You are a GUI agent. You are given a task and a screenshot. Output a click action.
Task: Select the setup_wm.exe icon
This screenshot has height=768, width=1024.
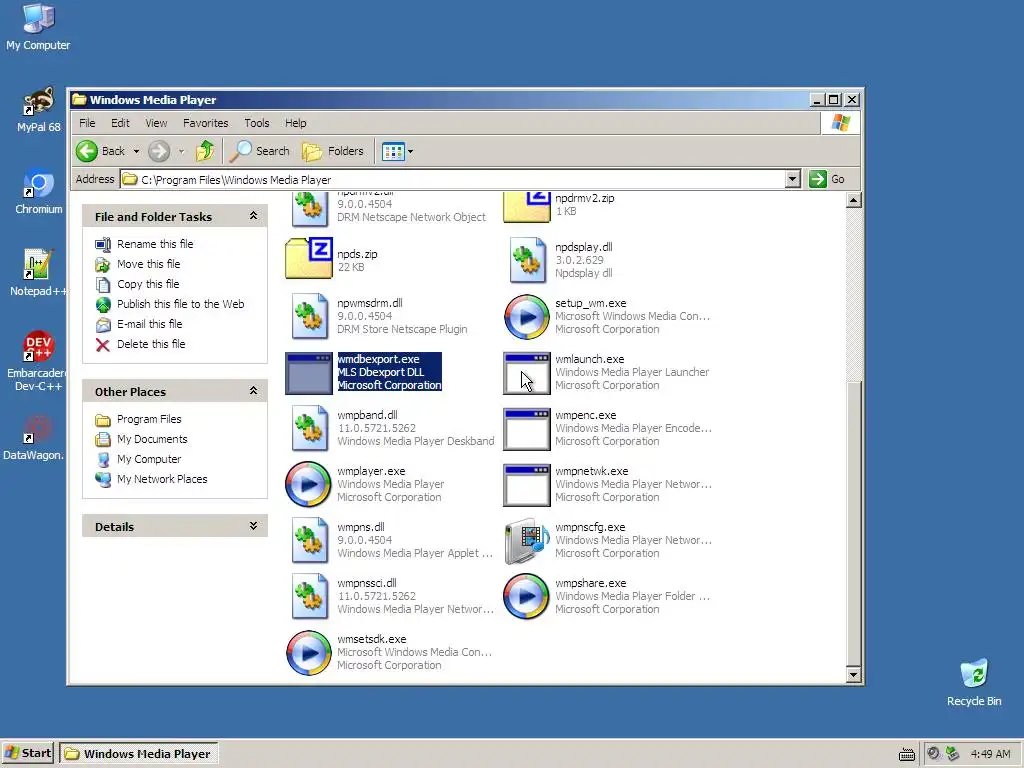tap(526, 317)
